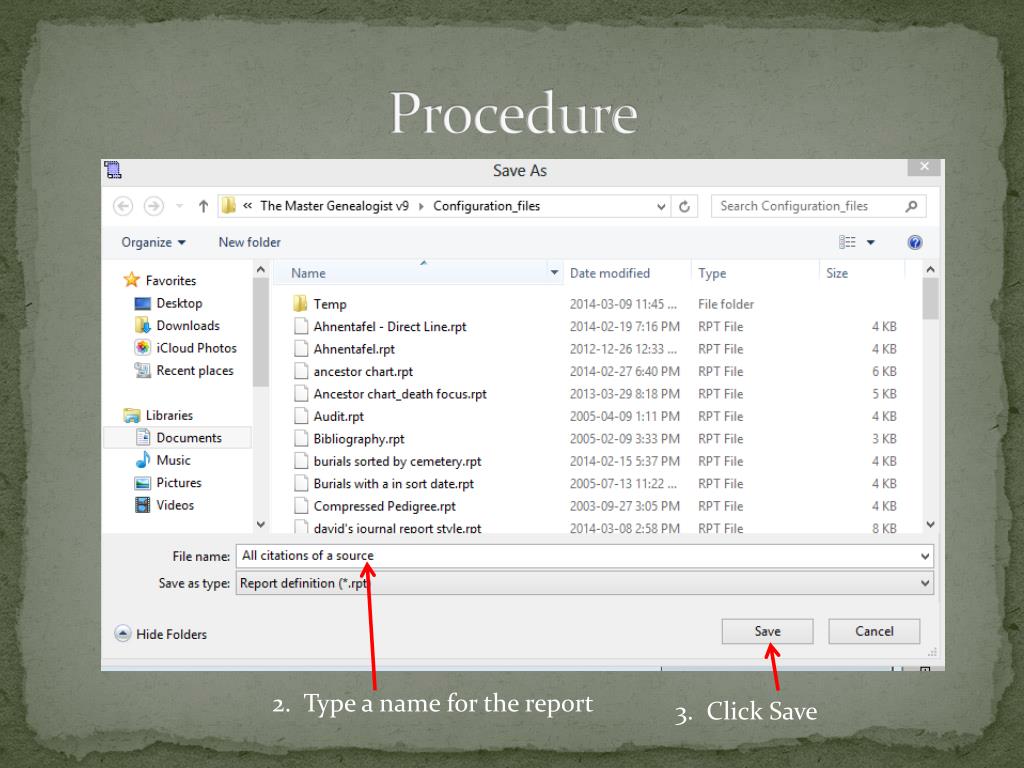The width and height of the screenshot is (1024, 768).
Task: Sort by the Name column header
Action: pyautogui.click(x=308, y=273)
